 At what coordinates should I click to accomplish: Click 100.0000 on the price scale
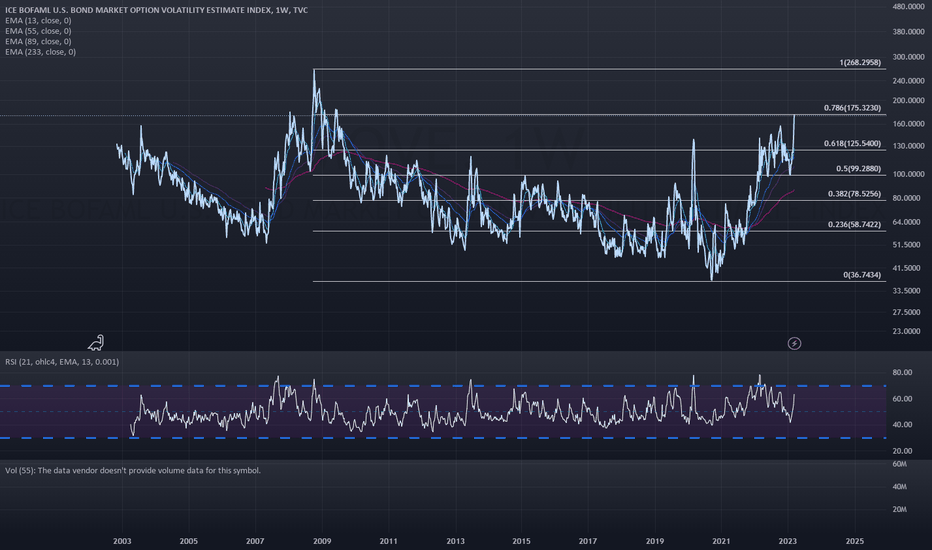[908, 174]
